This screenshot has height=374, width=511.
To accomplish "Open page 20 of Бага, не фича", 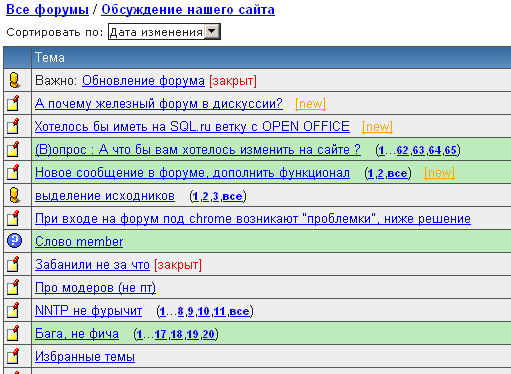I will pos(208,334).
